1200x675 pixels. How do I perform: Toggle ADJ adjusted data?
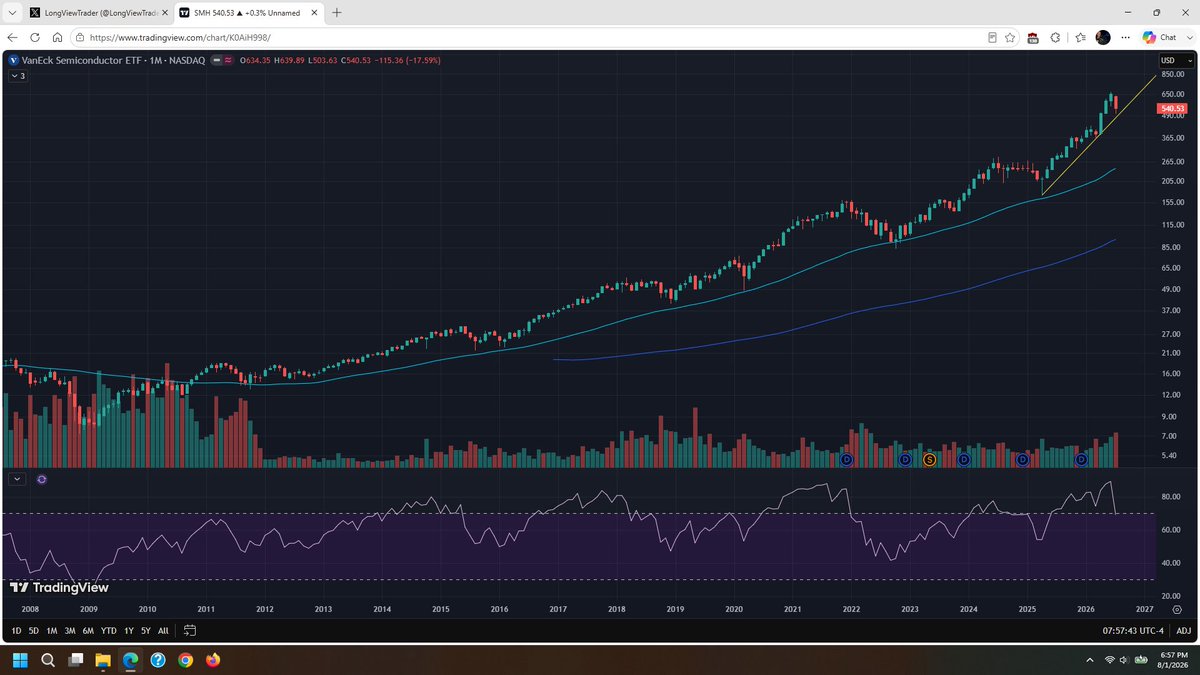click(1183, 631)
